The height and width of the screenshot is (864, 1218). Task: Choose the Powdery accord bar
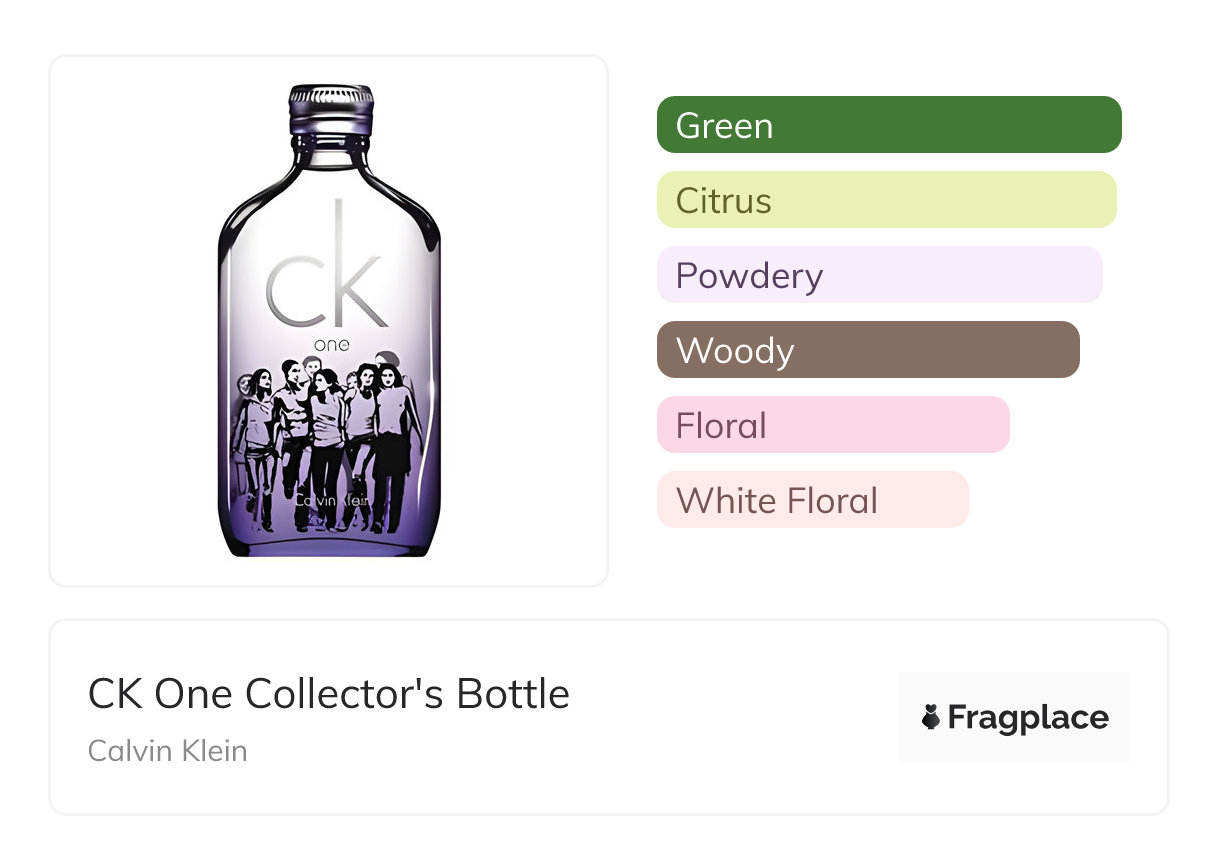(879, 275)
